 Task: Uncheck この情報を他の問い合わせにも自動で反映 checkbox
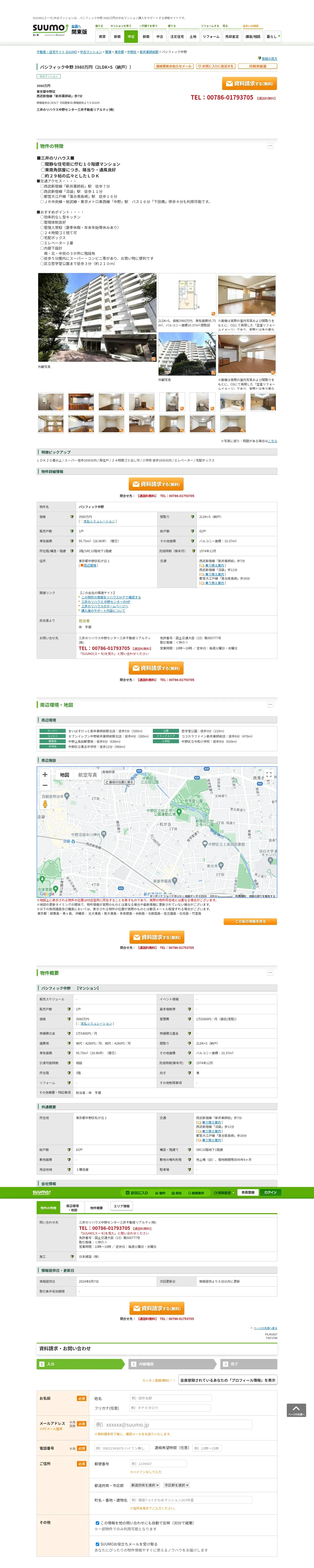click(98, 1523)
